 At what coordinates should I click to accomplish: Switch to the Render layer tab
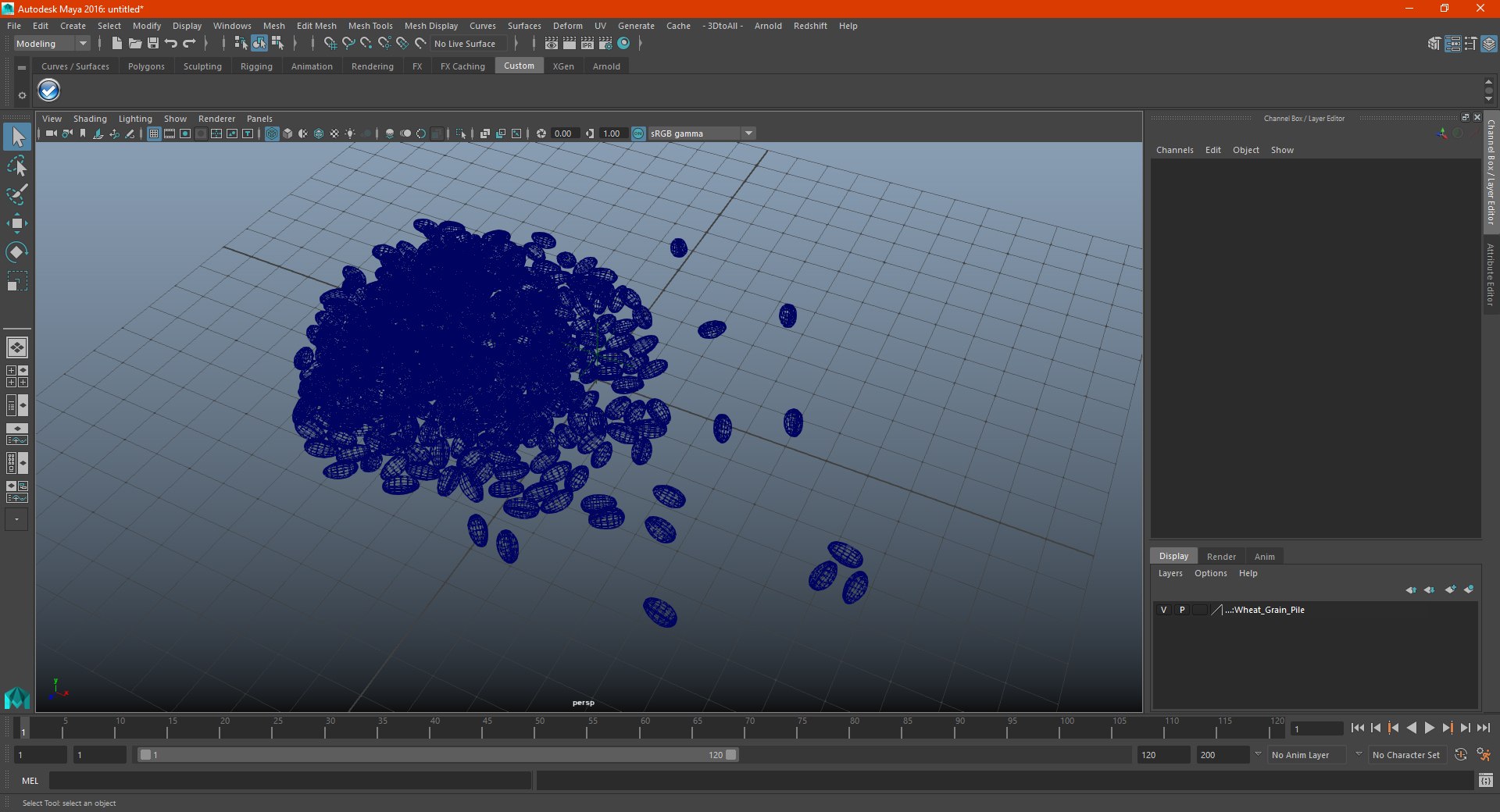point(1221,557)
